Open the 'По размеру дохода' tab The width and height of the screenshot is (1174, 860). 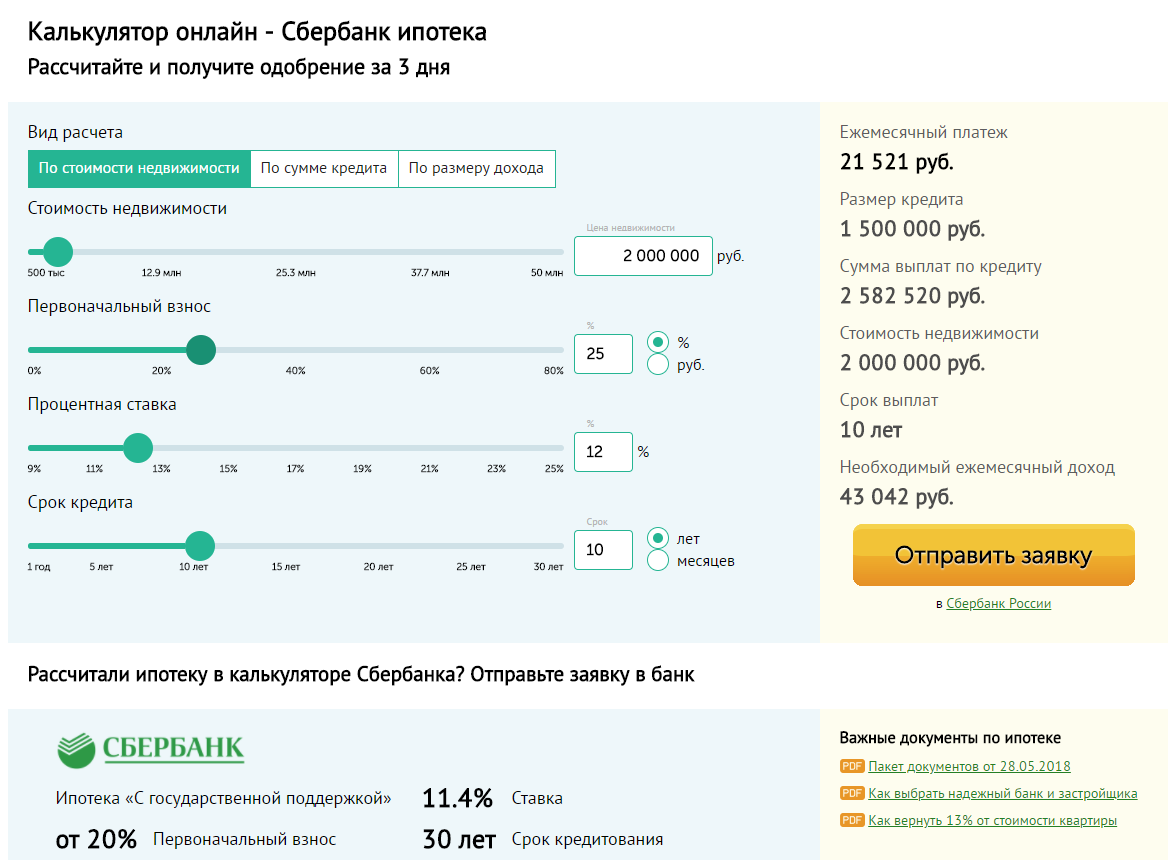pyautogui.click(x=476, y=168)
